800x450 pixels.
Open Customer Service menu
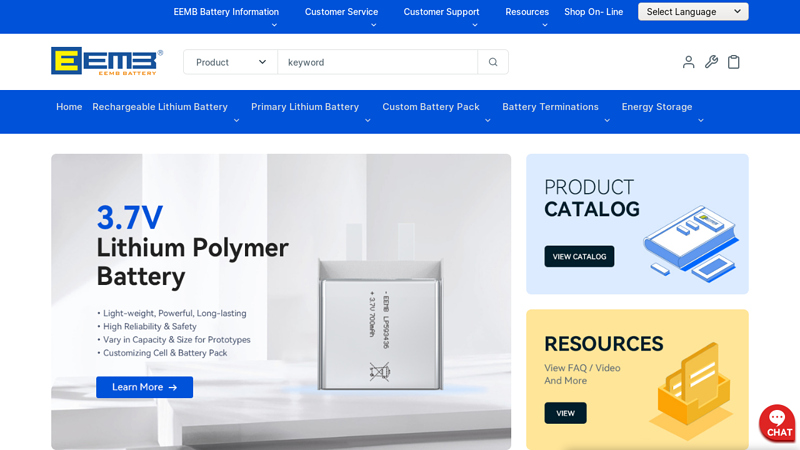click(341, 12)
